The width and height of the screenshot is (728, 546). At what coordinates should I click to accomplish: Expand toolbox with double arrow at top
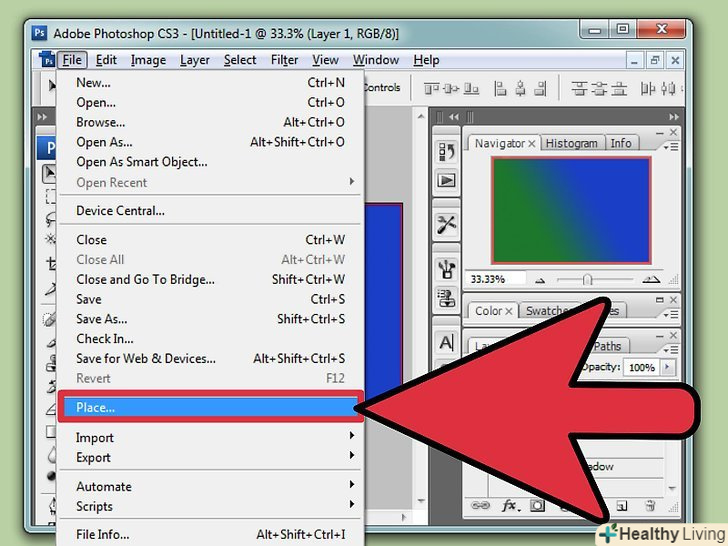point(42,117)
